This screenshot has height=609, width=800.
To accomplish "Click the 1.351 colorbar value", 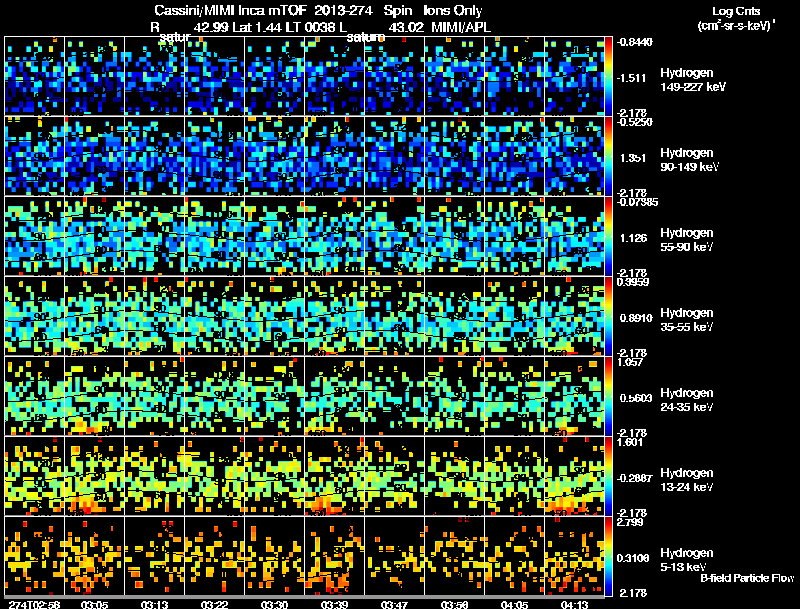I will (633, 158).
